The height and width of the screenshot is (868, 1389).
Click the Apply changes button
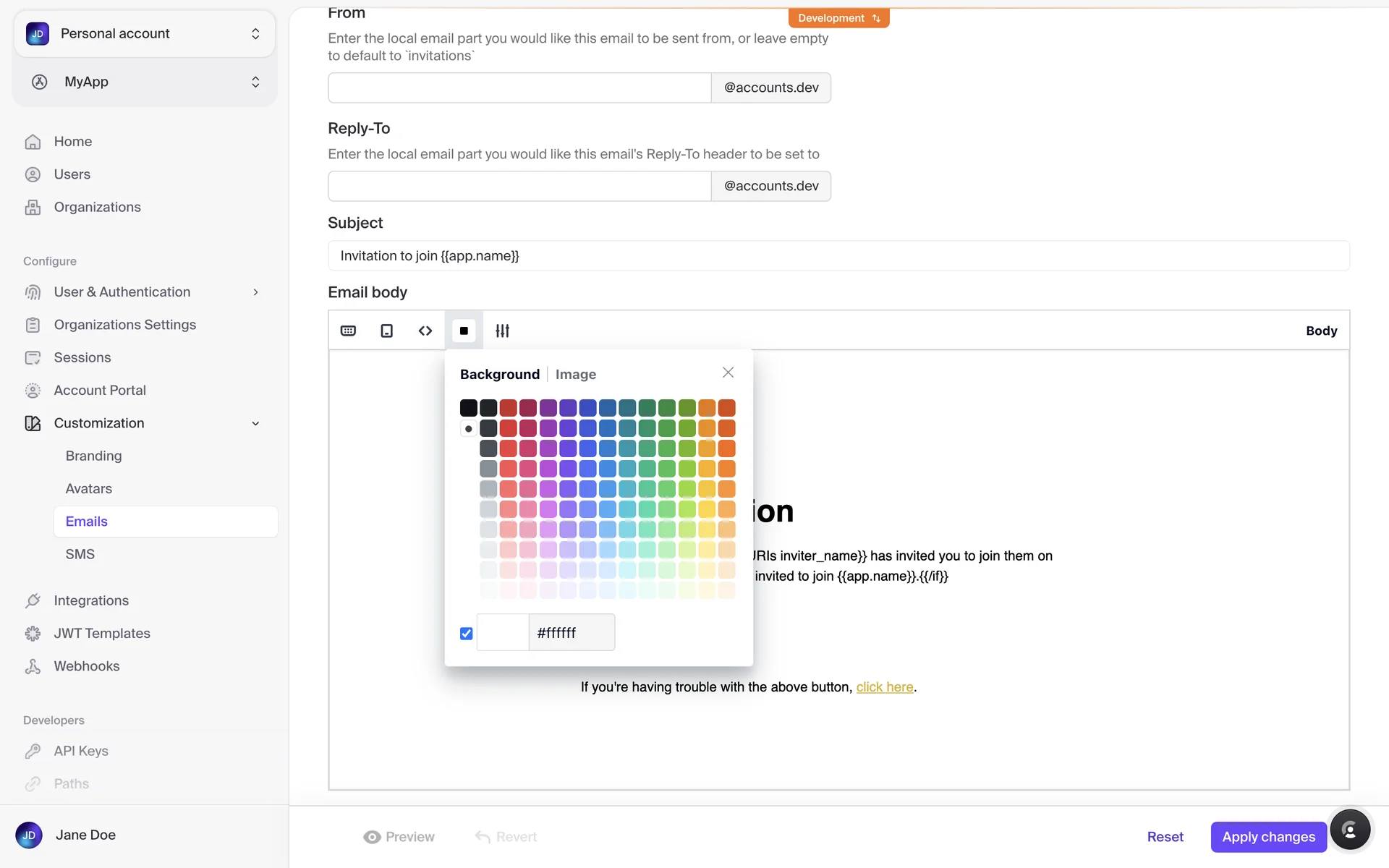(1268, 837)
